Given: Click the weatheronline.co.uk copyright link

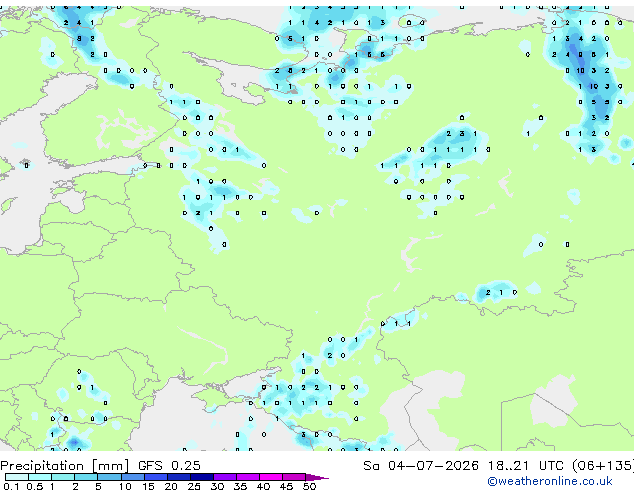Looking at the screenshot, I should coord(550,481).
